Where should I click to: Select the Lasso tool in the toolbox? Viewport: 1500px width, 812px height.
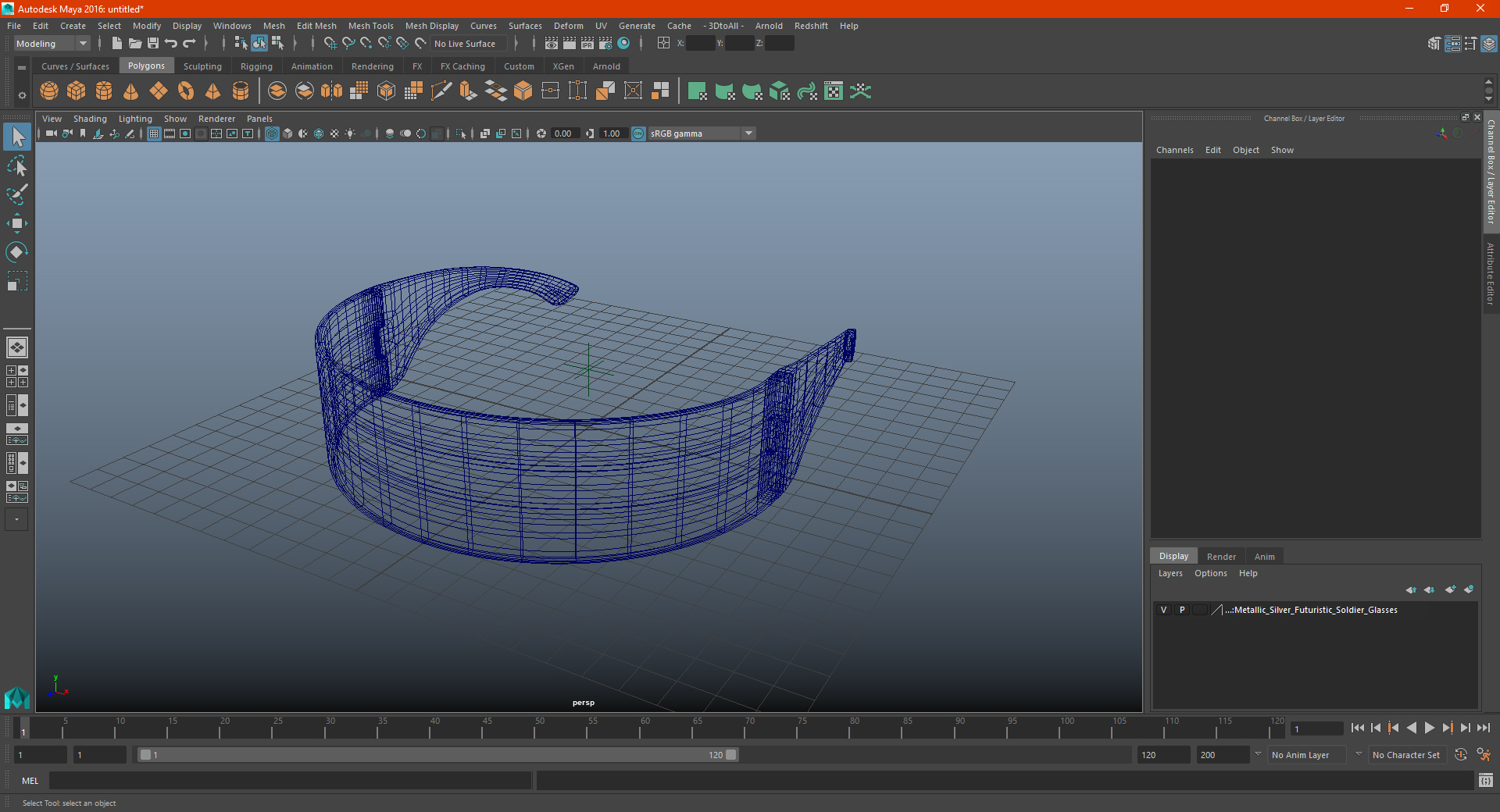pos(16,166)
